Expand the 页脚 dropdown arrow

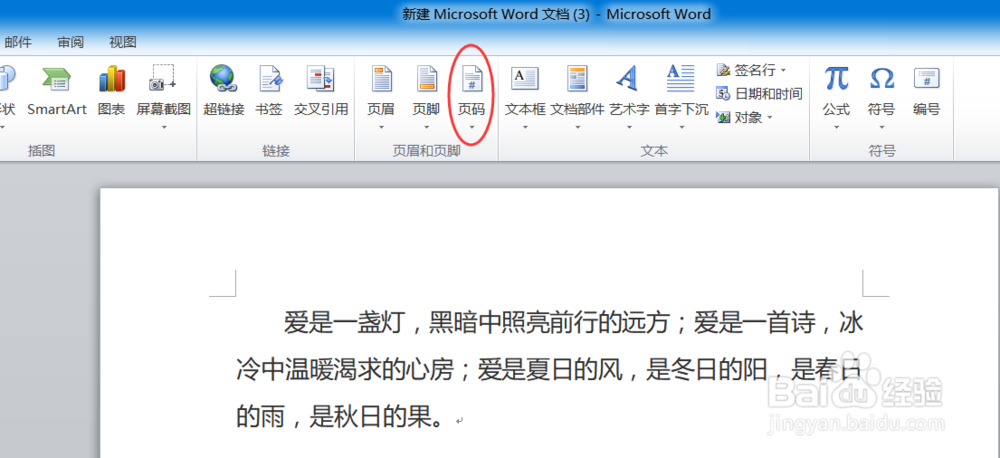[426, 128]
